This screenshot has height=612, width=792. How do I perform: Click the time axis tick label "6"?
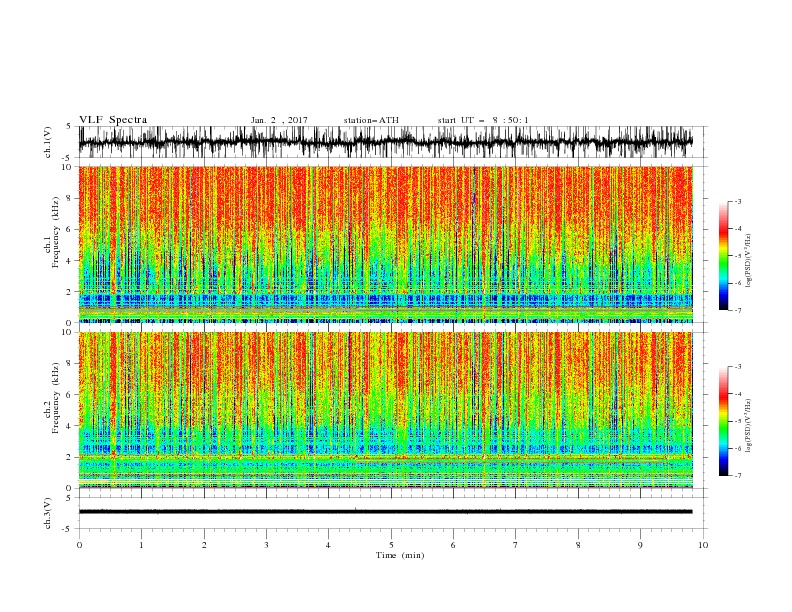453,545
